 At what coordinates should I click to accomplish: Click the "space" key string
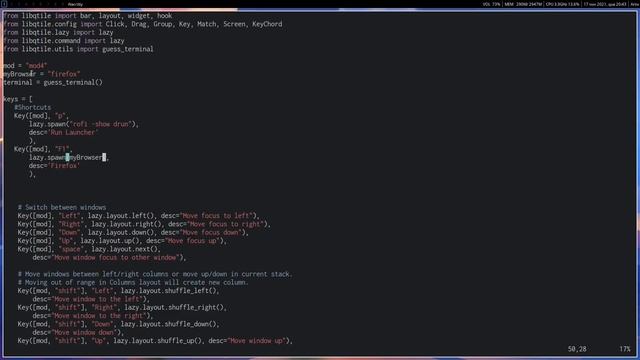(71, 249)
